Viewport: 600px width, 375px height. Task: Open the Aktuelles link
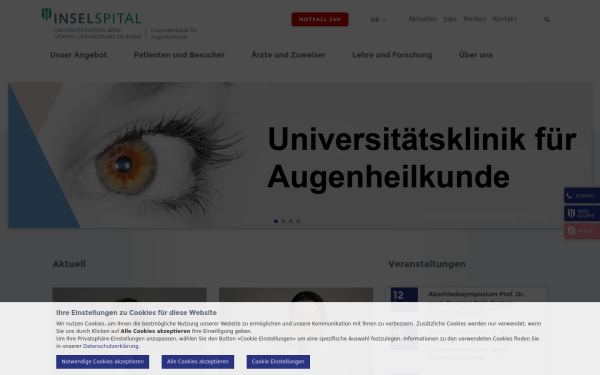(x=422, y=19)
